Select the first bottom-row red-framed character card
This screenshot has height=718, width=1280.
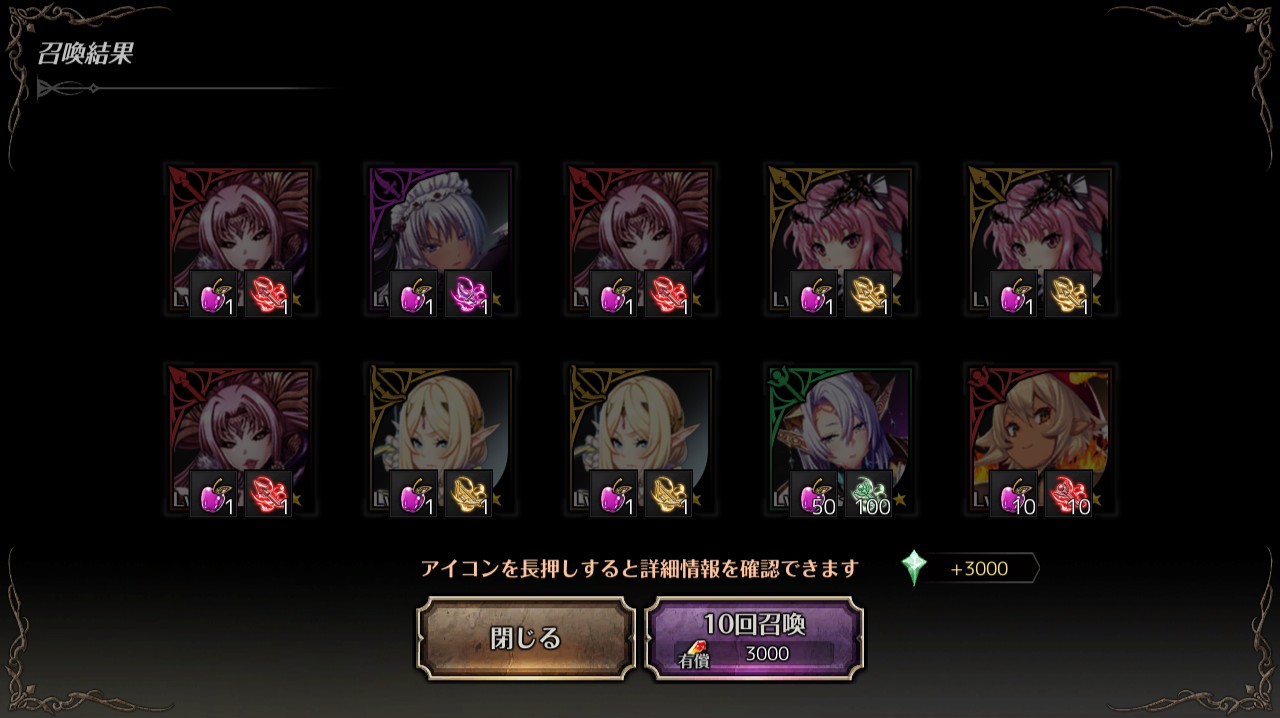pyautogui.click(x=241, y=440)
